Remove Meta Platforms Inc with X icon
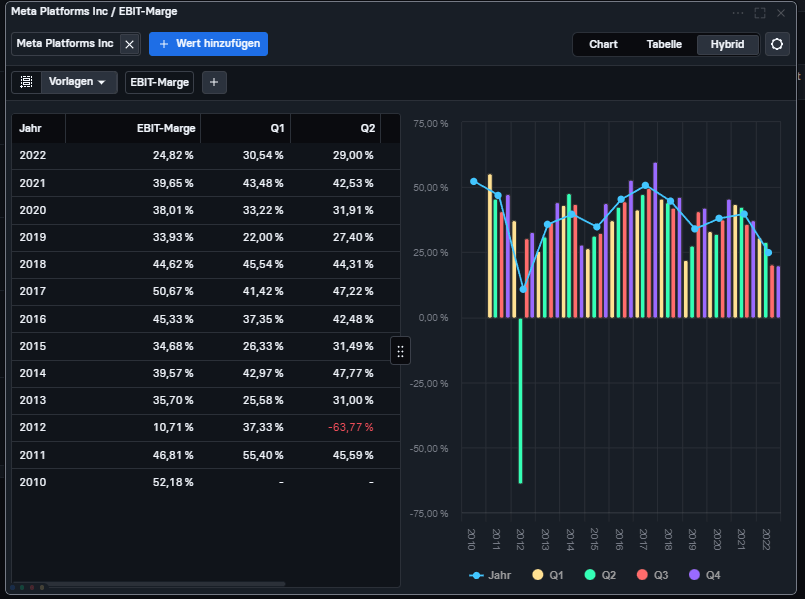 [129, 44]
